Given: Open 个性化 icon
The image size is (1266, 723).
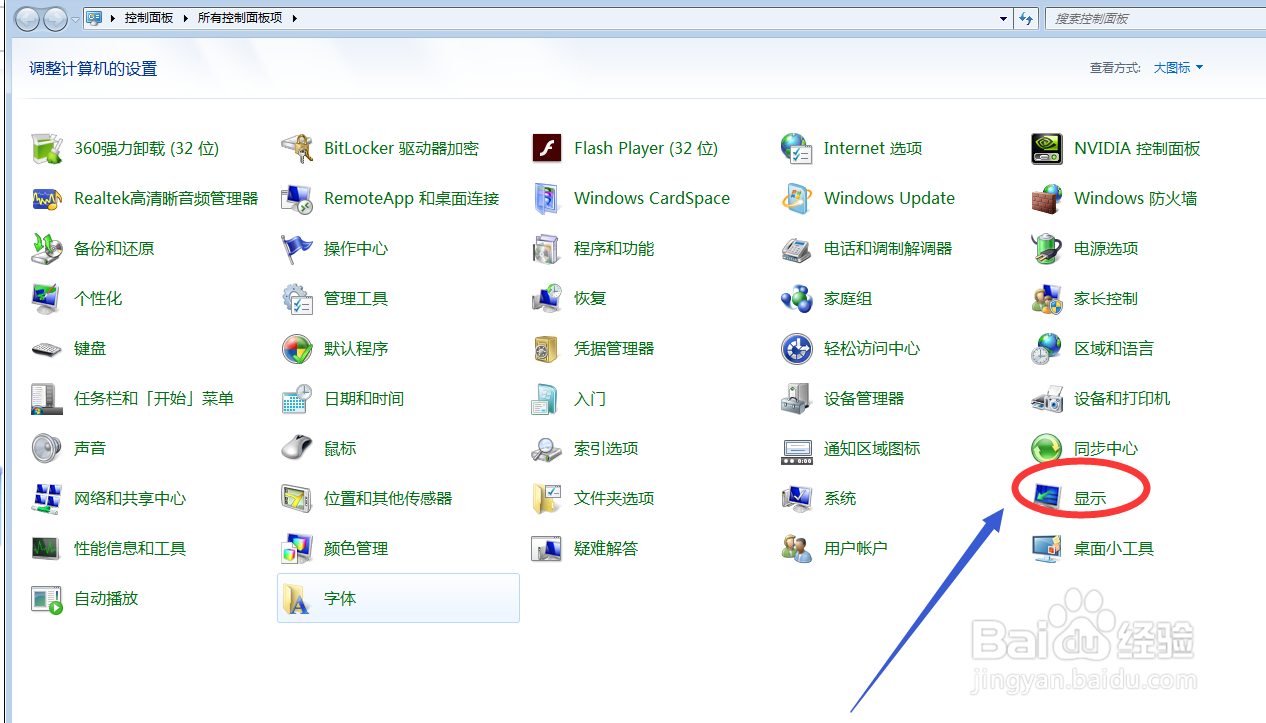Looking at the screenshot, I should 46,299.
